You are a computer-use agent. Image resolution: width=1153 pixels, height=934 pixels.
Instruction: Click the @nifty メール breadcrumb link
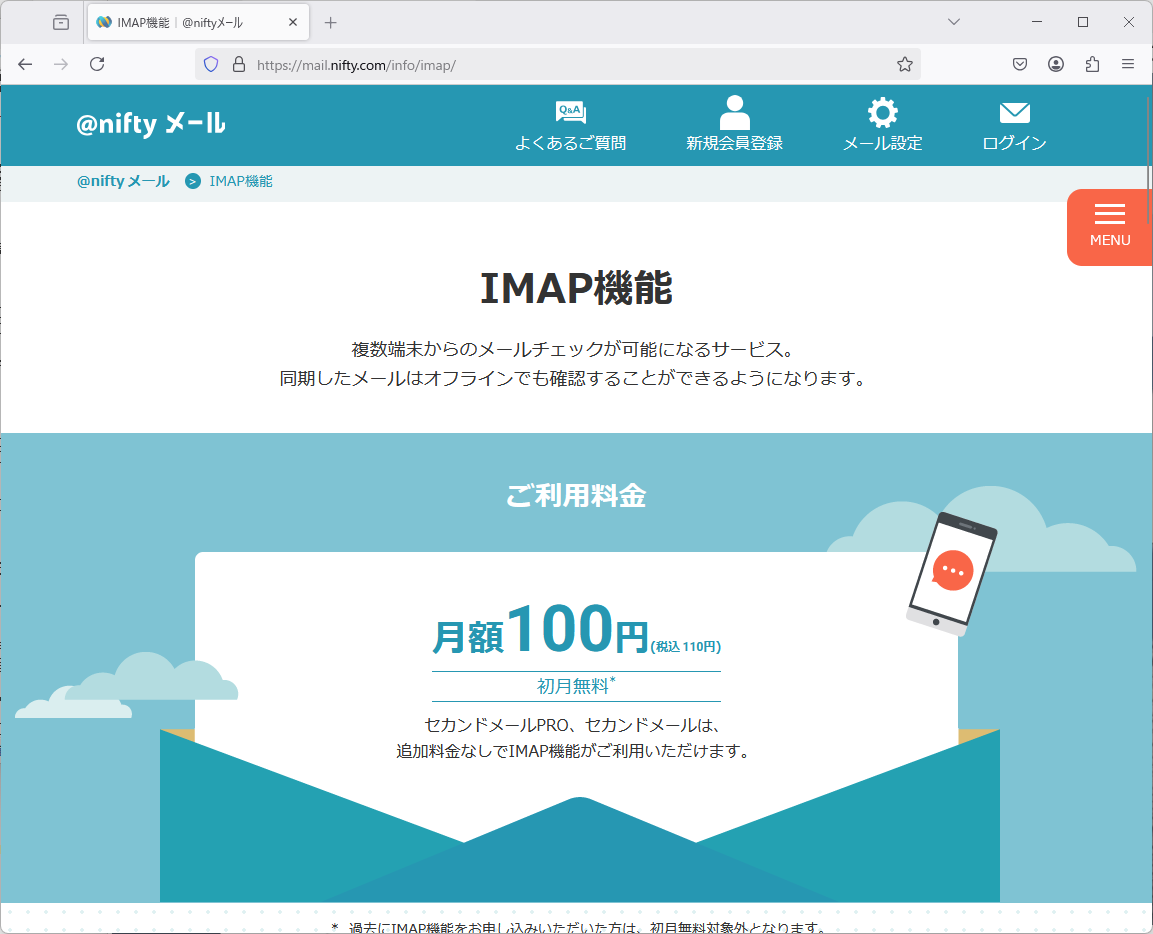(x=123, y=181)
